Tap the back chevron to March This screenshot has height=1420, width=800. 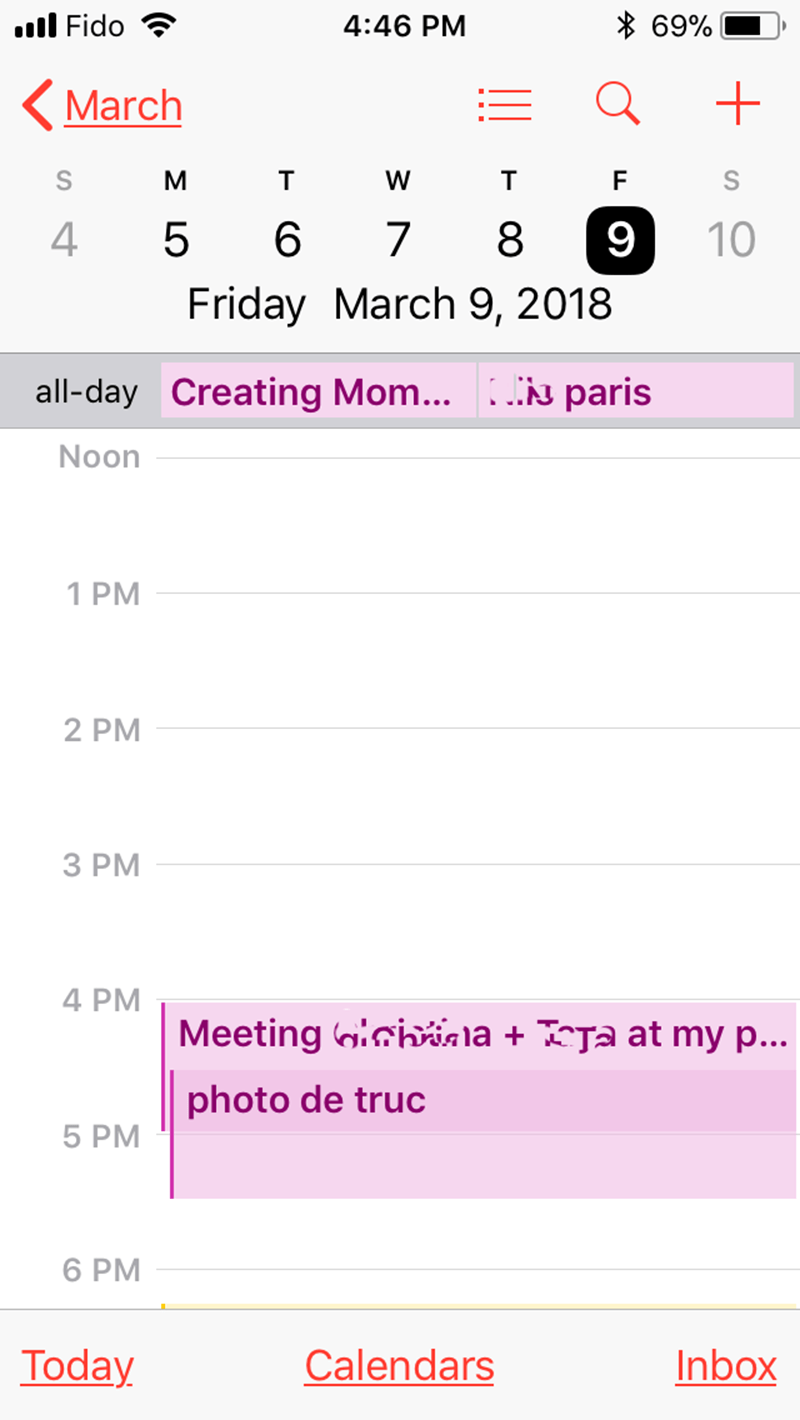40,105
